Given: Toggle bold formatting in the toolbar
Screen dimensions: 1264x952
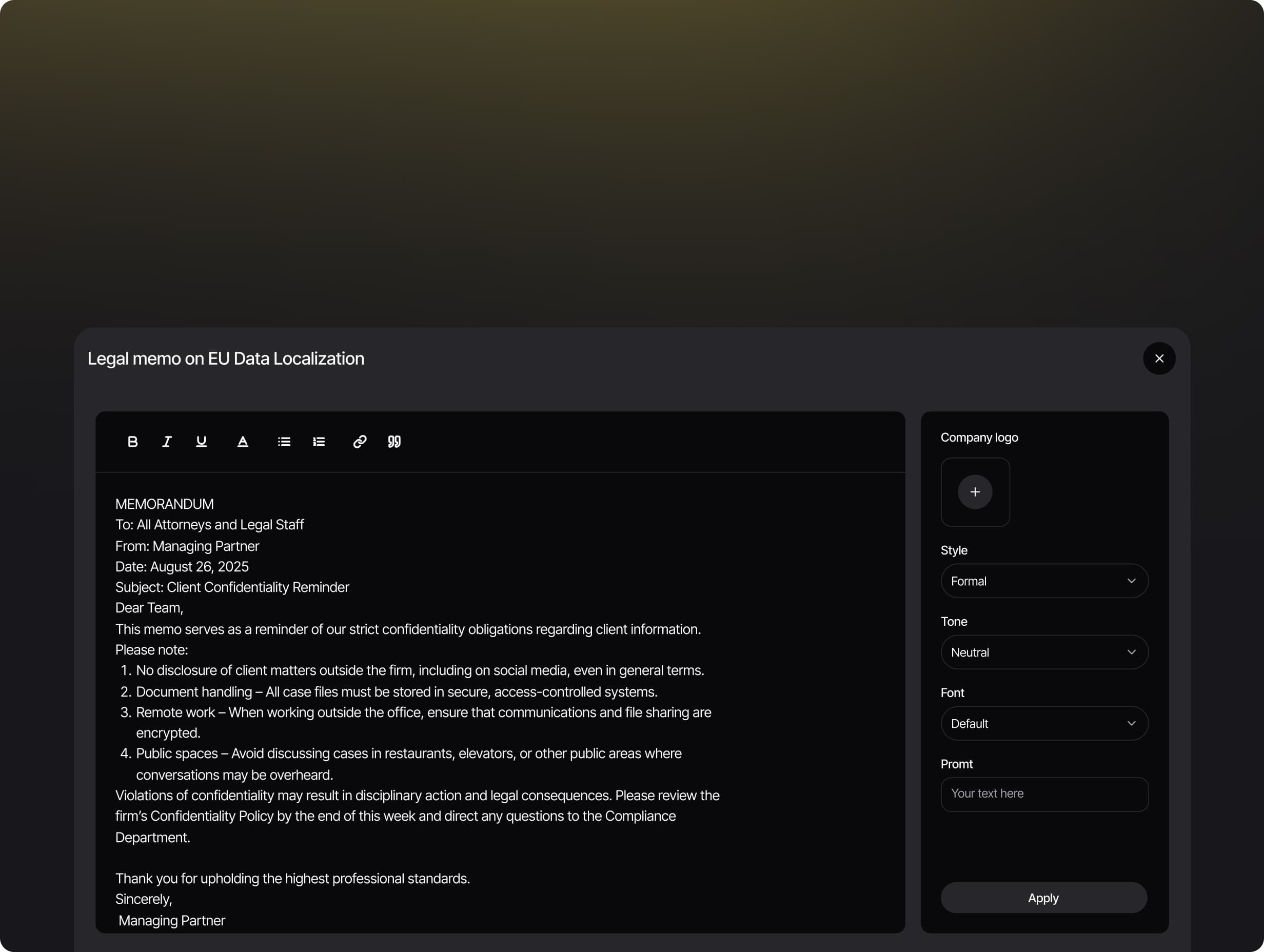Looking at the screenshot, I should tap(132, 442).
